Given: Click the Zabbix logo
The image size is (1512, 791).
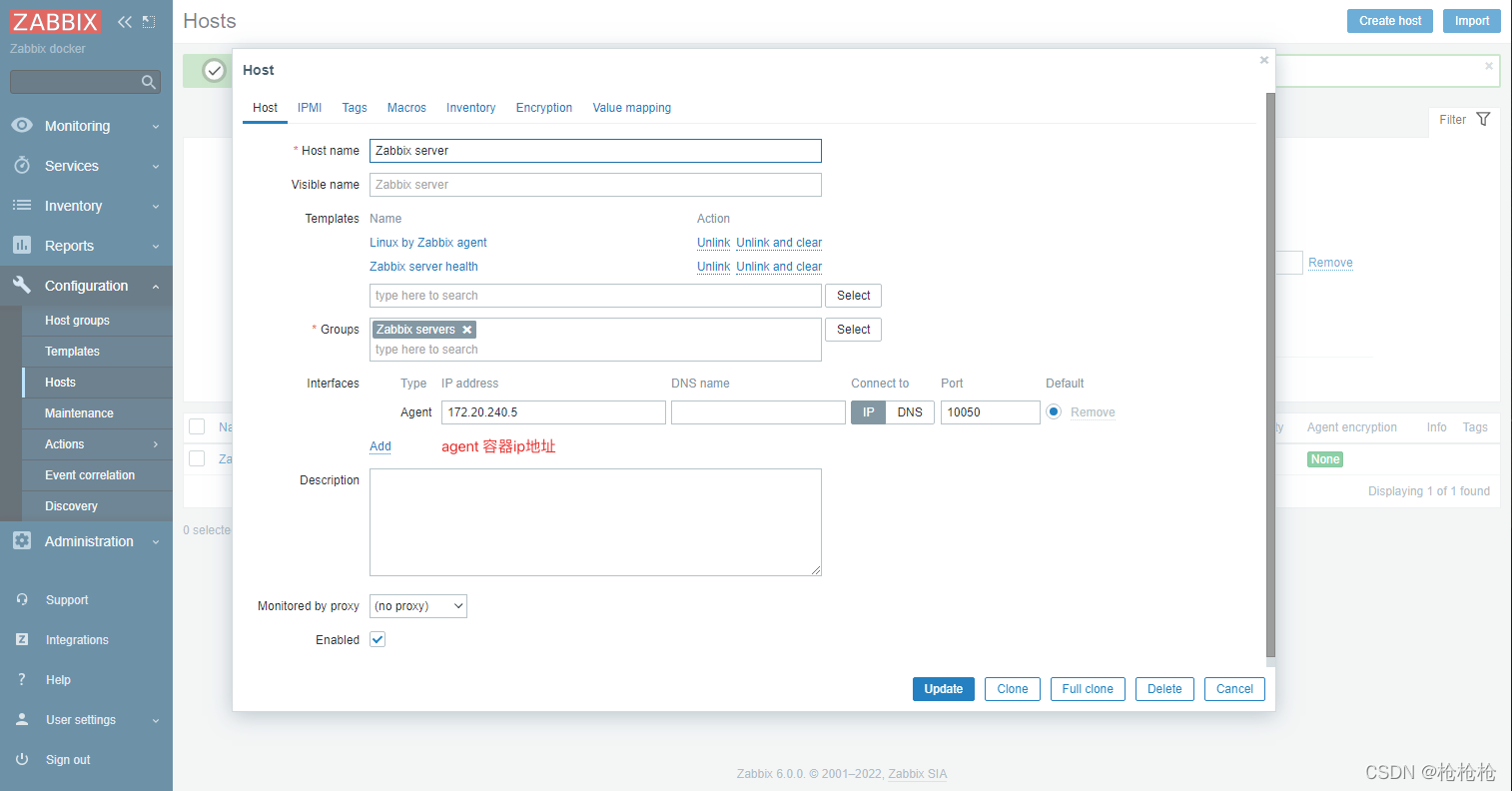Looking at the screenshot, I should (56, 22).
